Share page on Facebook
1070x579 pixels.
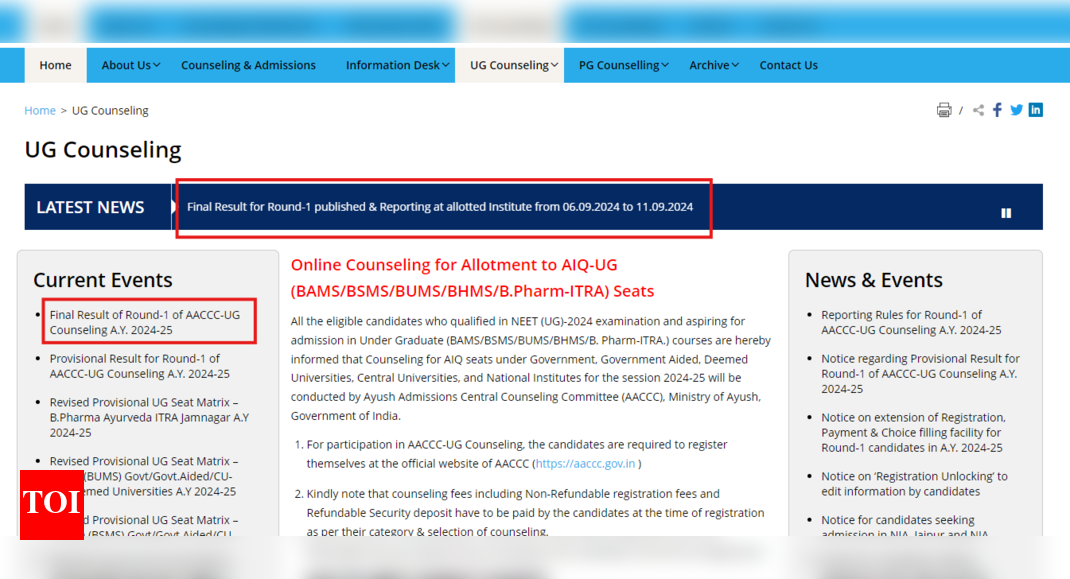[x=997, y=110]
